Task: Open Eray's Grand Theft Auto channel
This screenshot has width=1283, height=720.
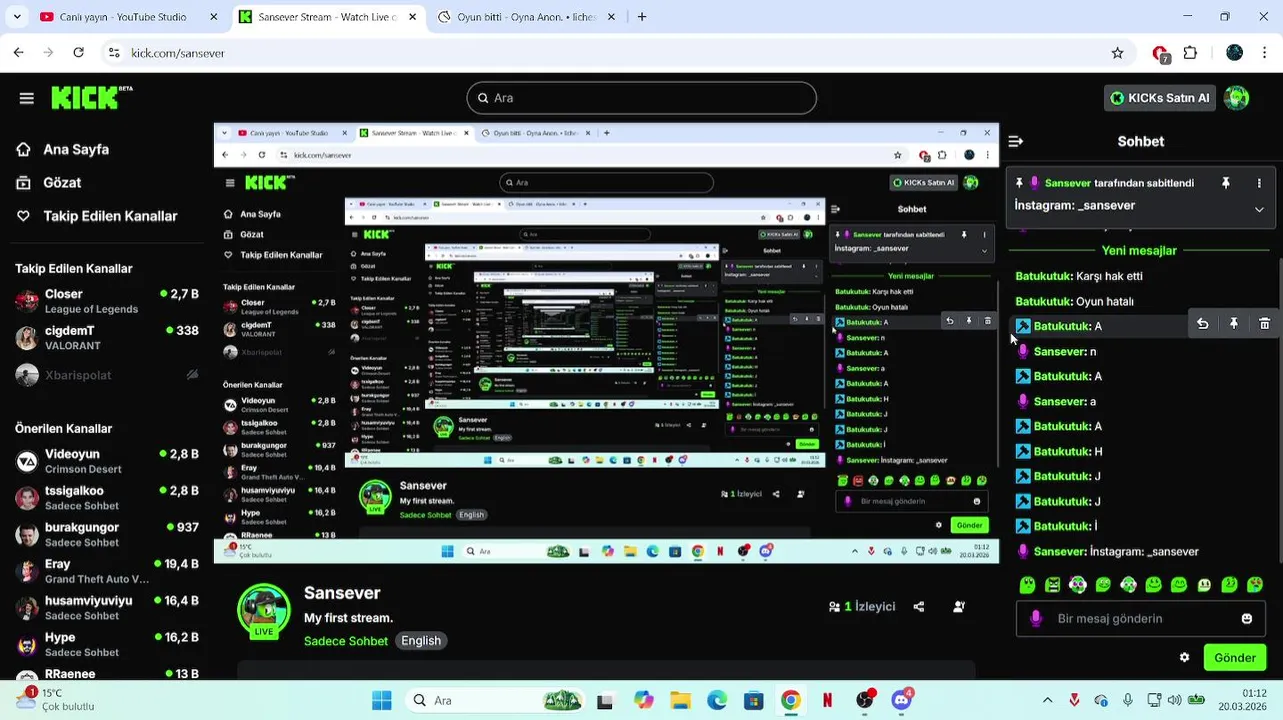Action: point(106,571)
